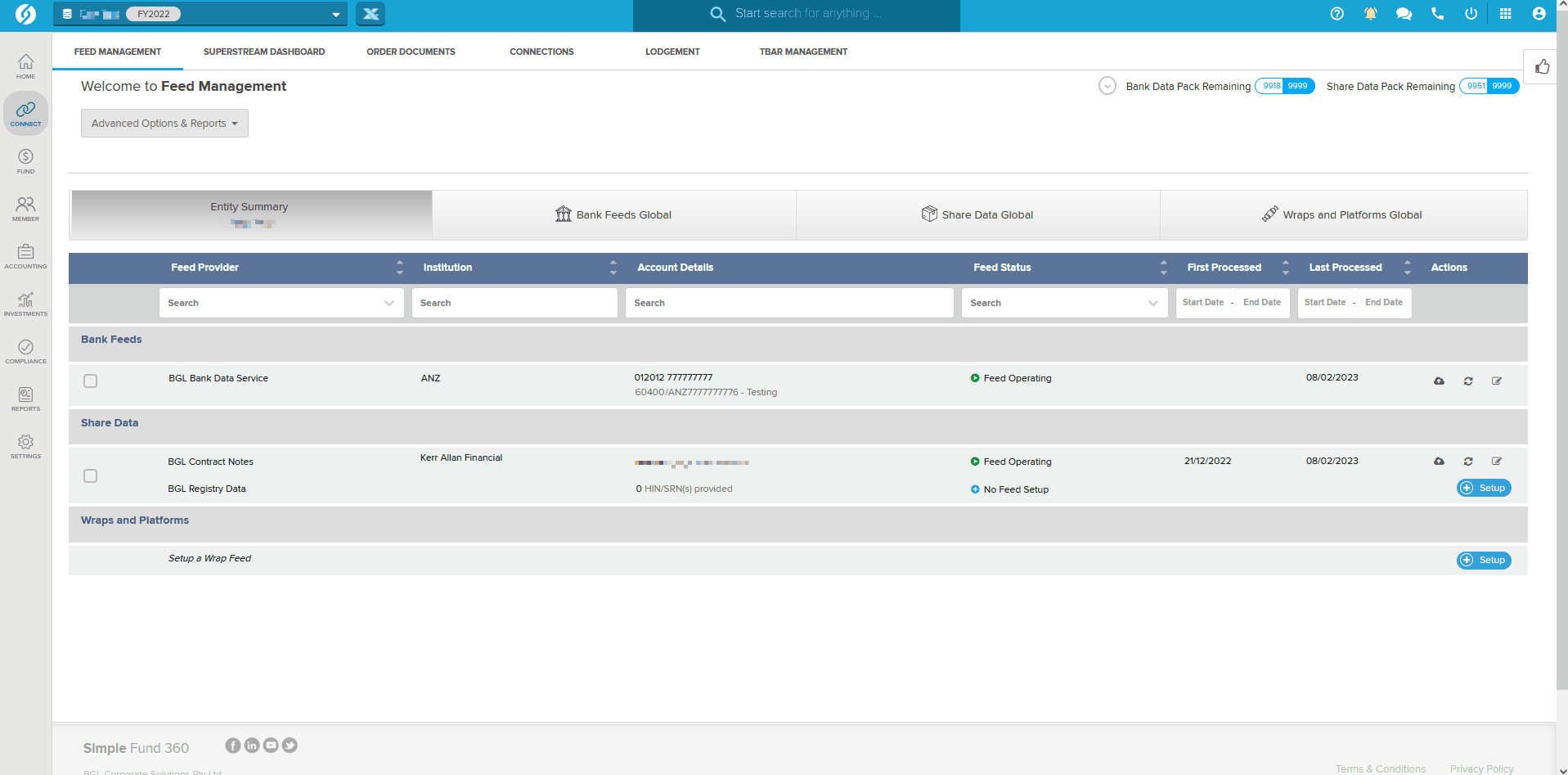Click the Institution search field
Viewport: 1568px width, 775px height.
click(x=514, y=303)
